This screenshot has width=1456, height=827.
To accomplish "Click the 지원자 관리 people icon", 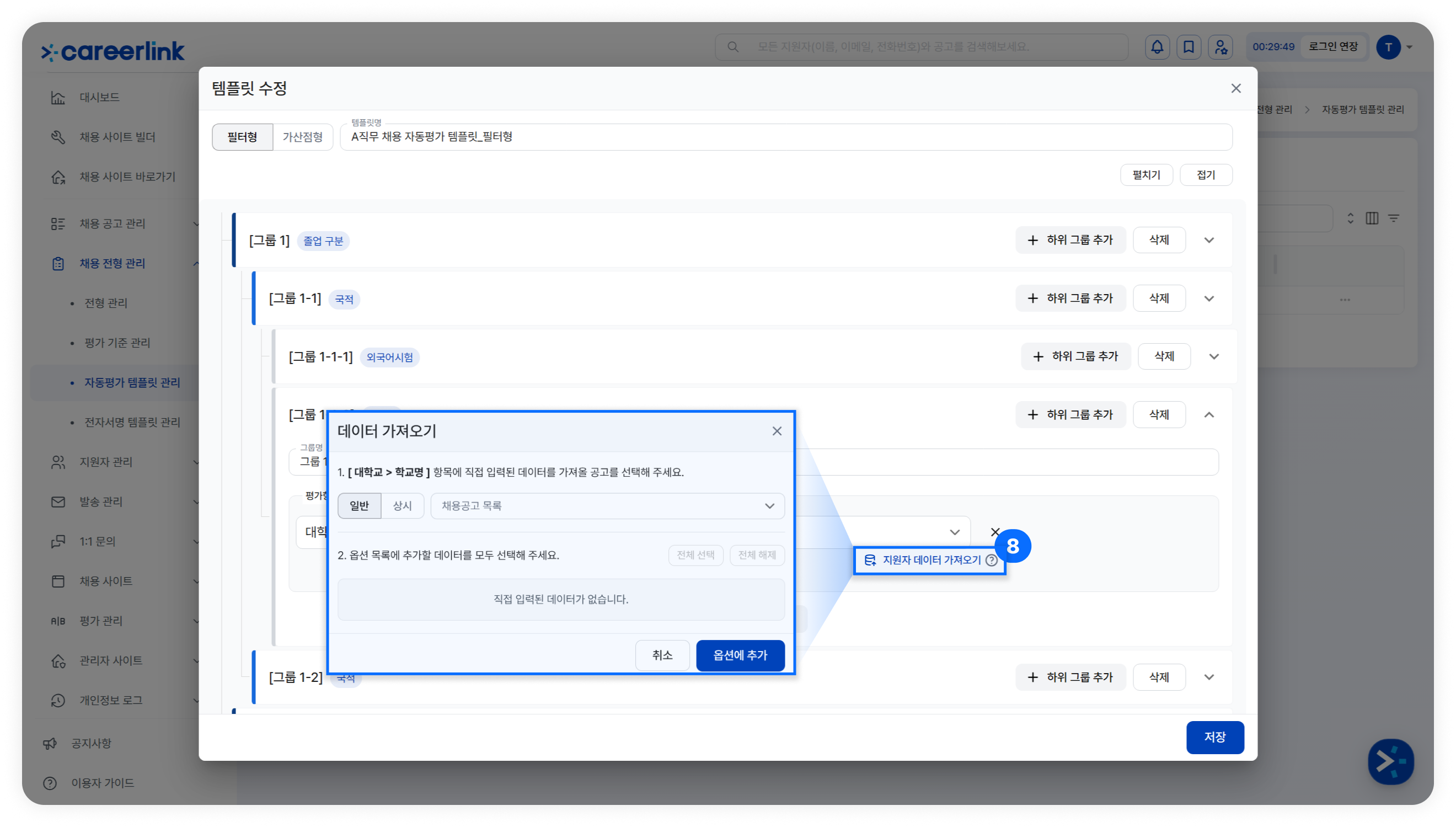I will [58, 462].
